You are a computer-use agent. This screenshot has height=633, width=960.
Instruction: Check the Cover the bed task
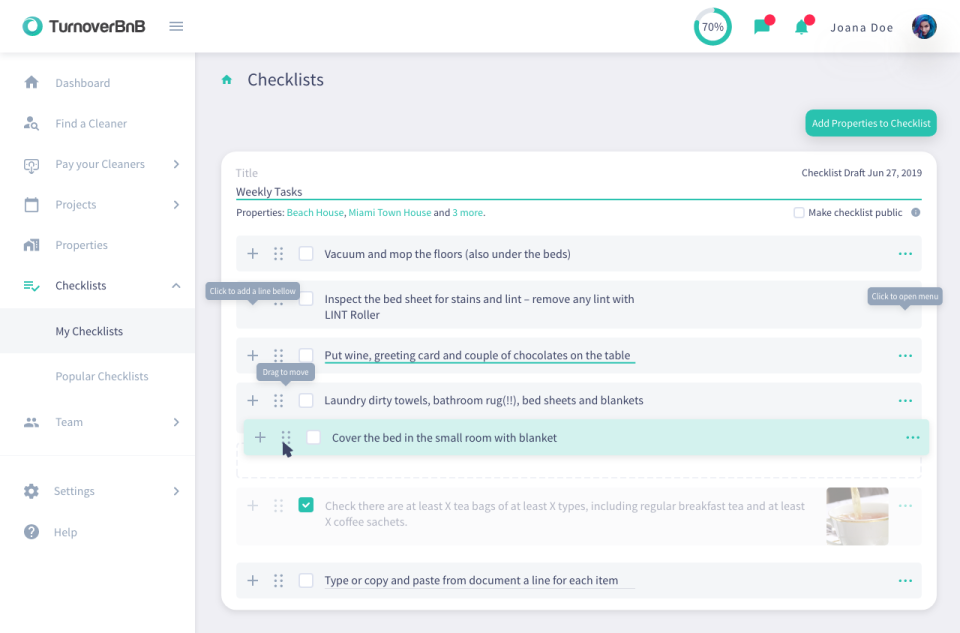pos(313,437)
